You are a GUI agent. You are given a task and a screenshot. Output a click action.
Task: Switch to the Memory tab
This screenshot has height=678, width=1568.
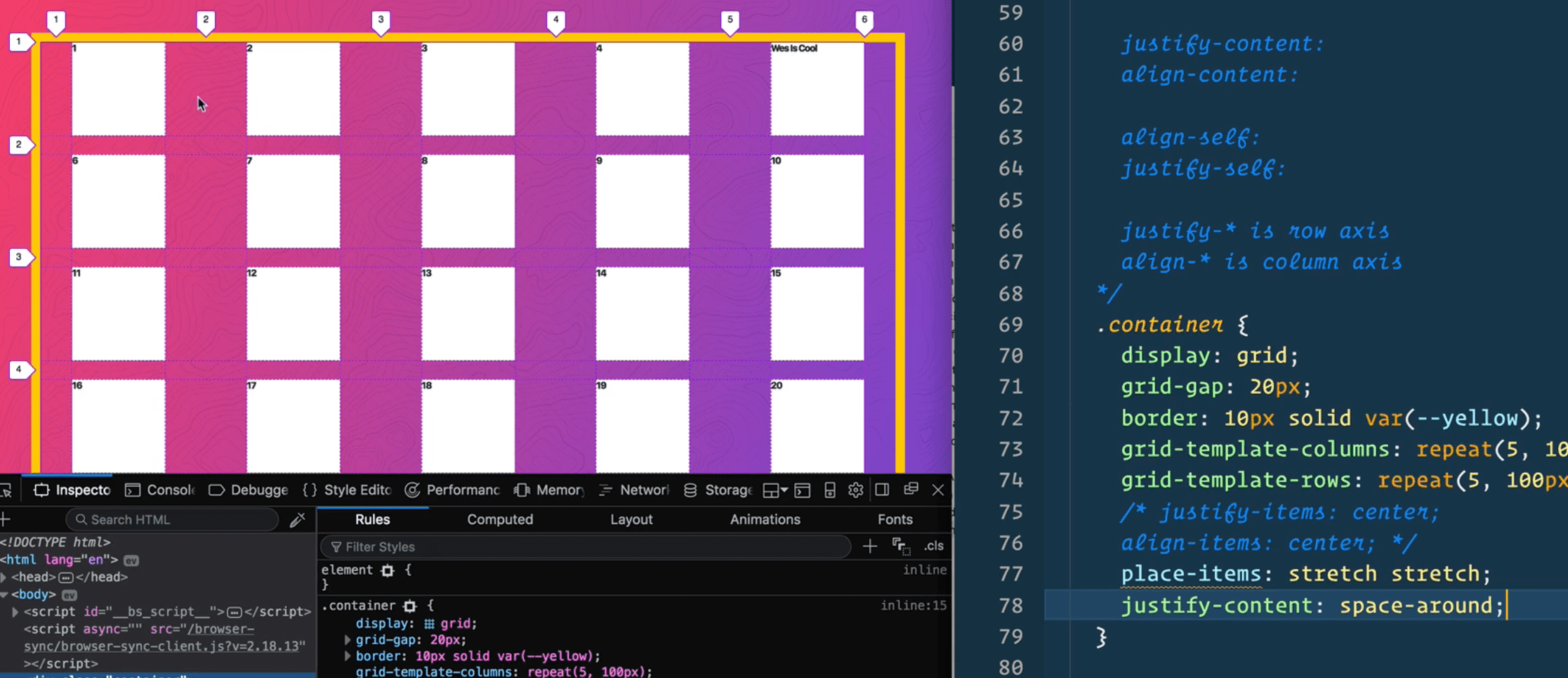click(549, 490)
